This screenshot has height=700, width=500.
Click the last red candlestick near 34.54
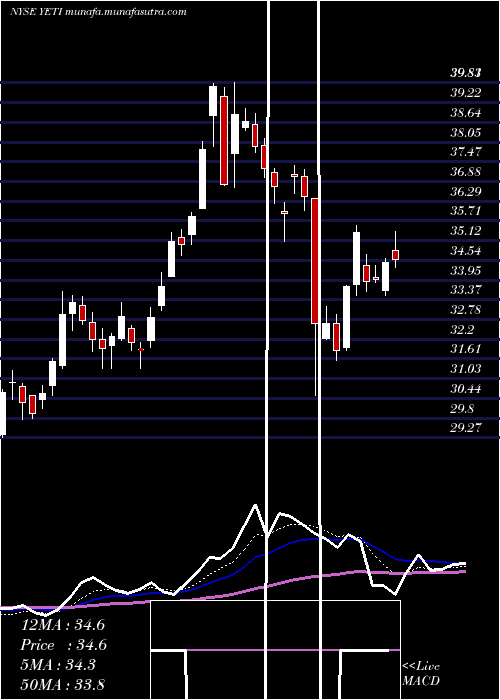(x=395, y=254)
